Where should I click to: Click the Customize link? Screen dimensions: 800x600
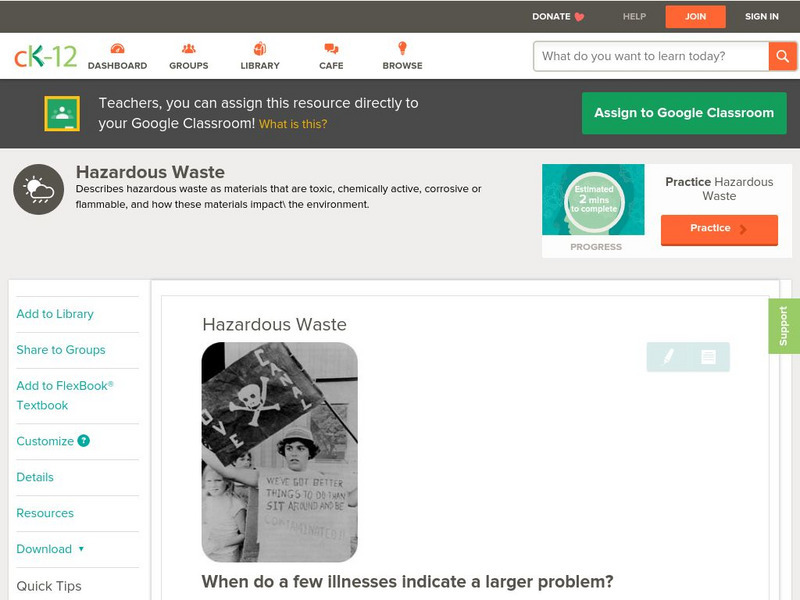[45, 441]
